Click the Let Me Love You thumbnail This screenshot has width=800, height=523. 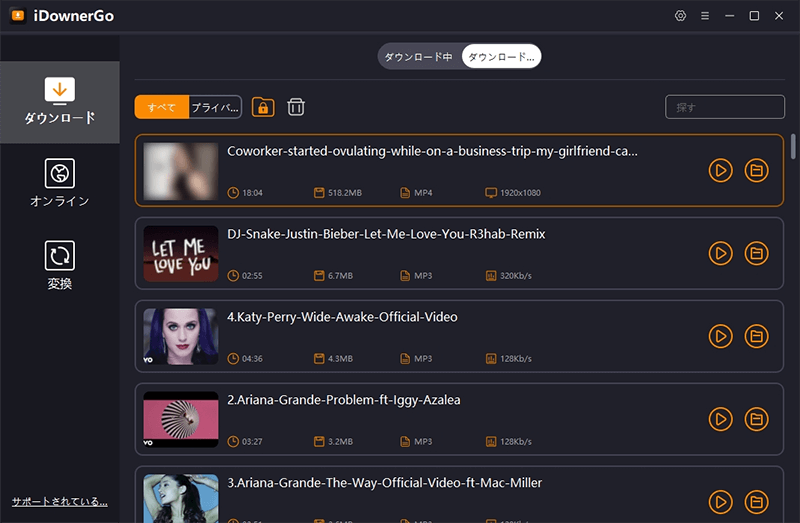(x=181, y=254)
